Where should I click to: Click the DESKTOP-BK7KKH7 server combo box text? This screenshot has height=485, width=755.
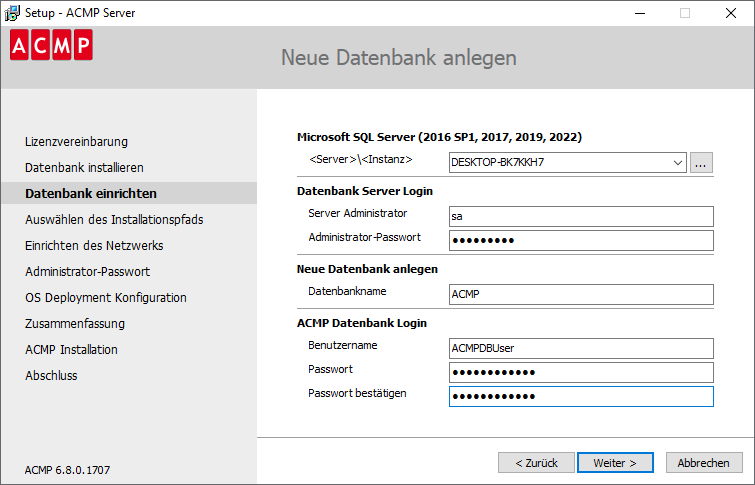tap(497, 162)
